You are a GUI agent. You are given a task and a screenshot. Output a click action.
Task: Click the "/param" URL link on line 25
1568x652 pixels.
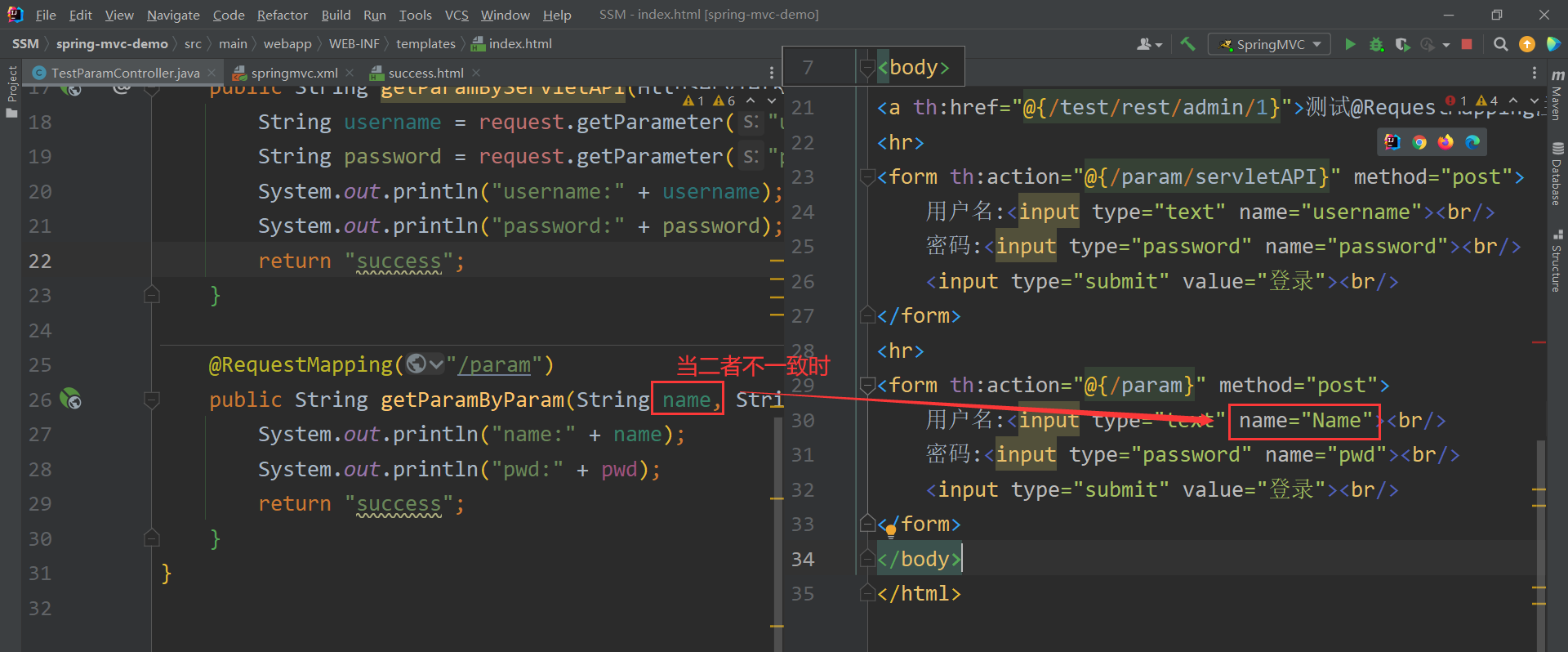pos(495,364)
